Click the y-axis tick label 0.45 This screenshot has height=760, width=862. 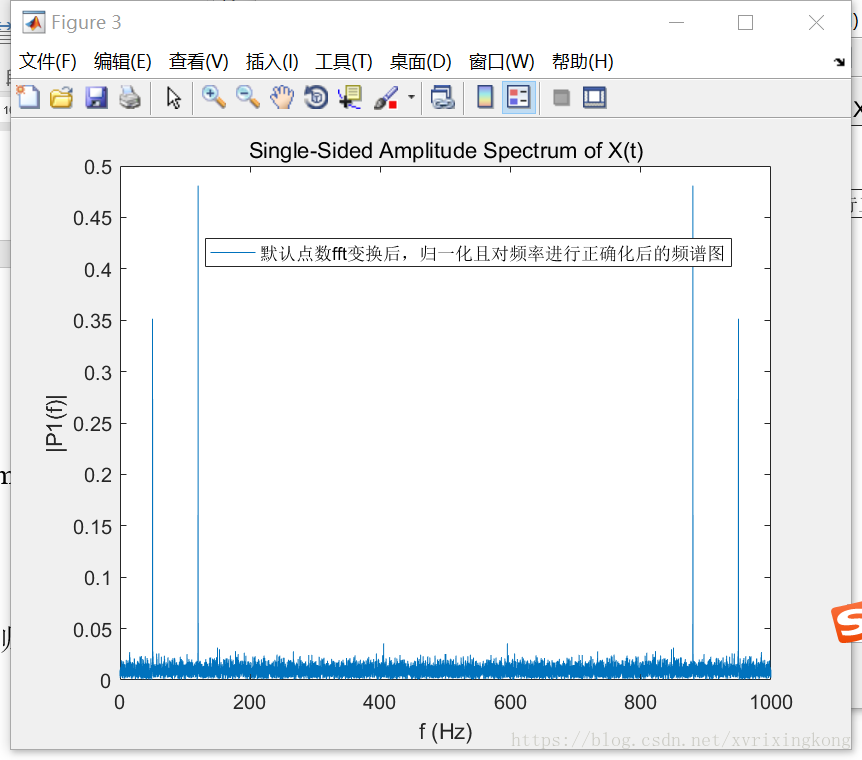(x=92, y=218)
